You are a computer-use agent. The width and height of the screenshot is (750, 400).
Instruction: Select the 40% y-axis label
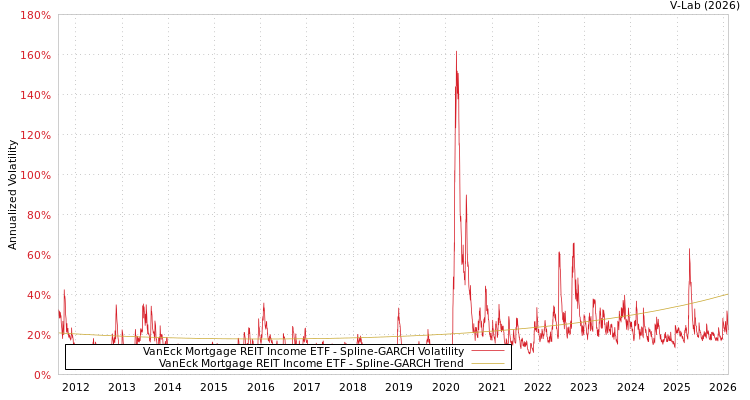[x=38, y=295]
